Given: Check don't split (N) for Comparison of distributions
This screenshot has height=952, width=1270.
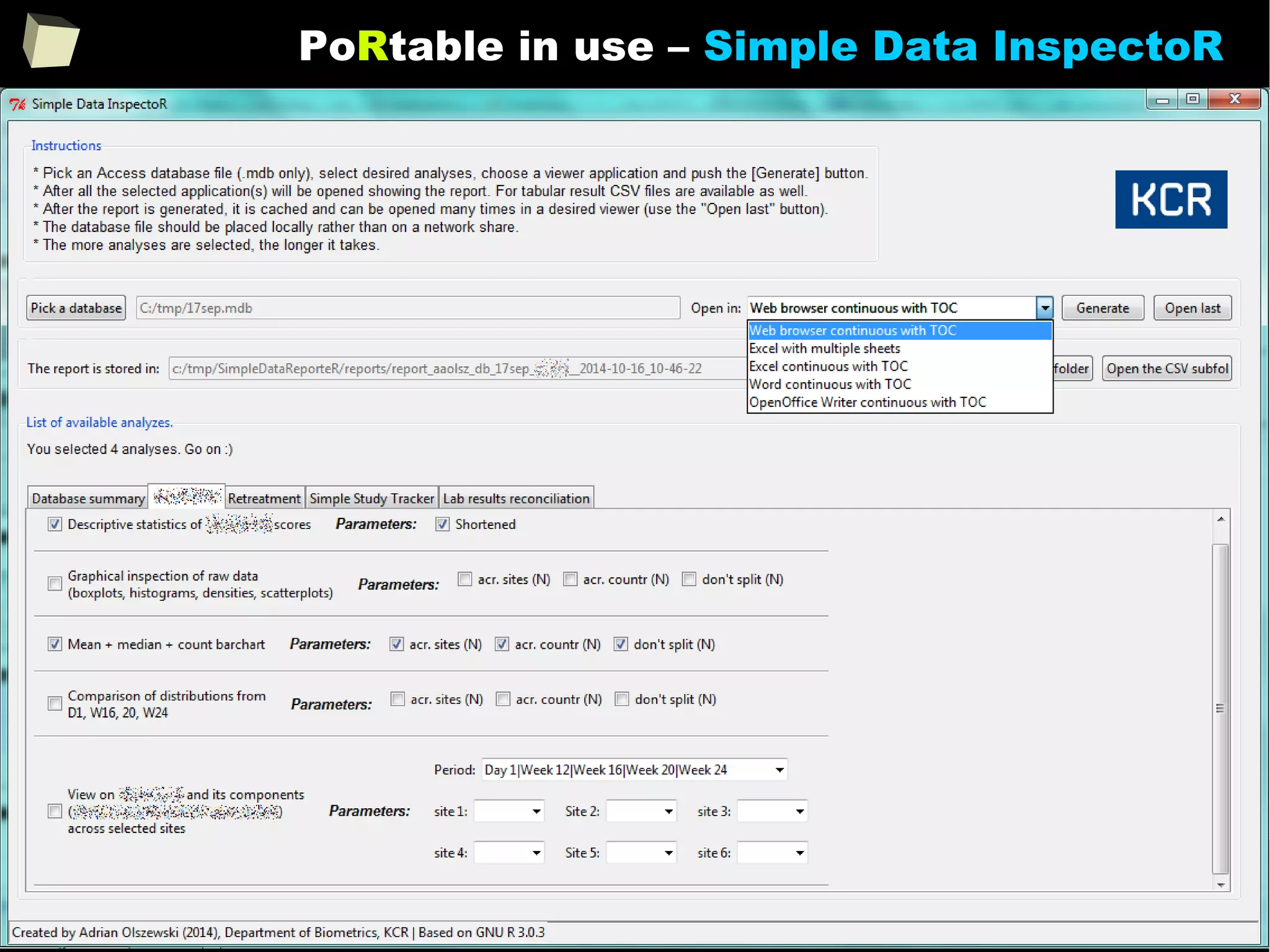Looking at the screenshot, I should coord(622,700).
